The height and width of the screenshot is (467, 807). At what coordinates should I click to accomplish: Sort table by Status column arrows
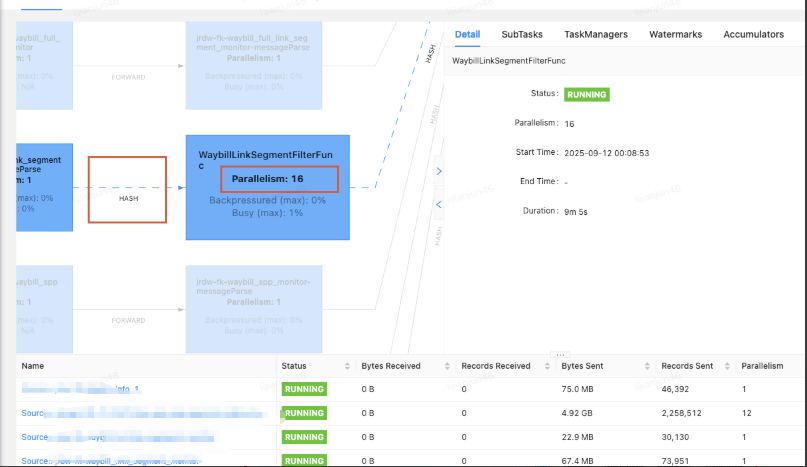(x=347, y=366)
